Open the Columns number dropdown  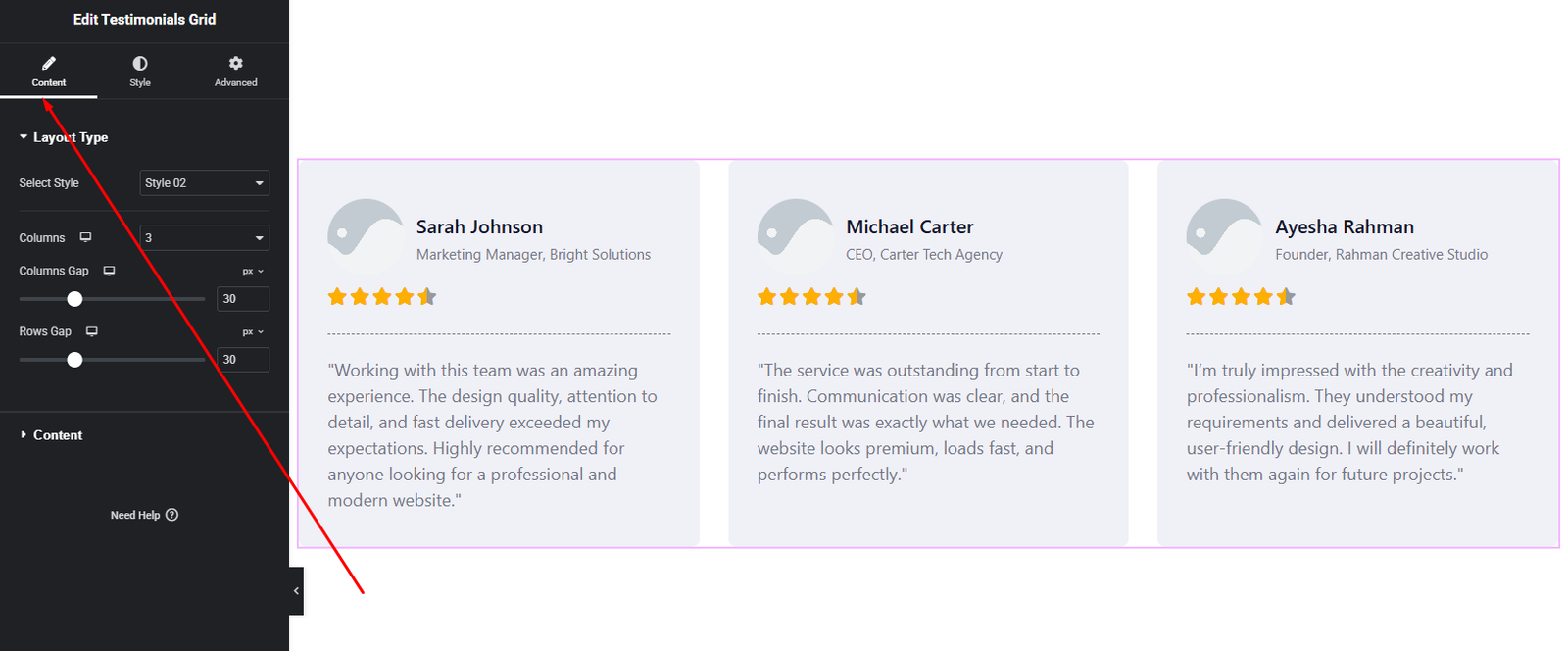click(204, 238)
